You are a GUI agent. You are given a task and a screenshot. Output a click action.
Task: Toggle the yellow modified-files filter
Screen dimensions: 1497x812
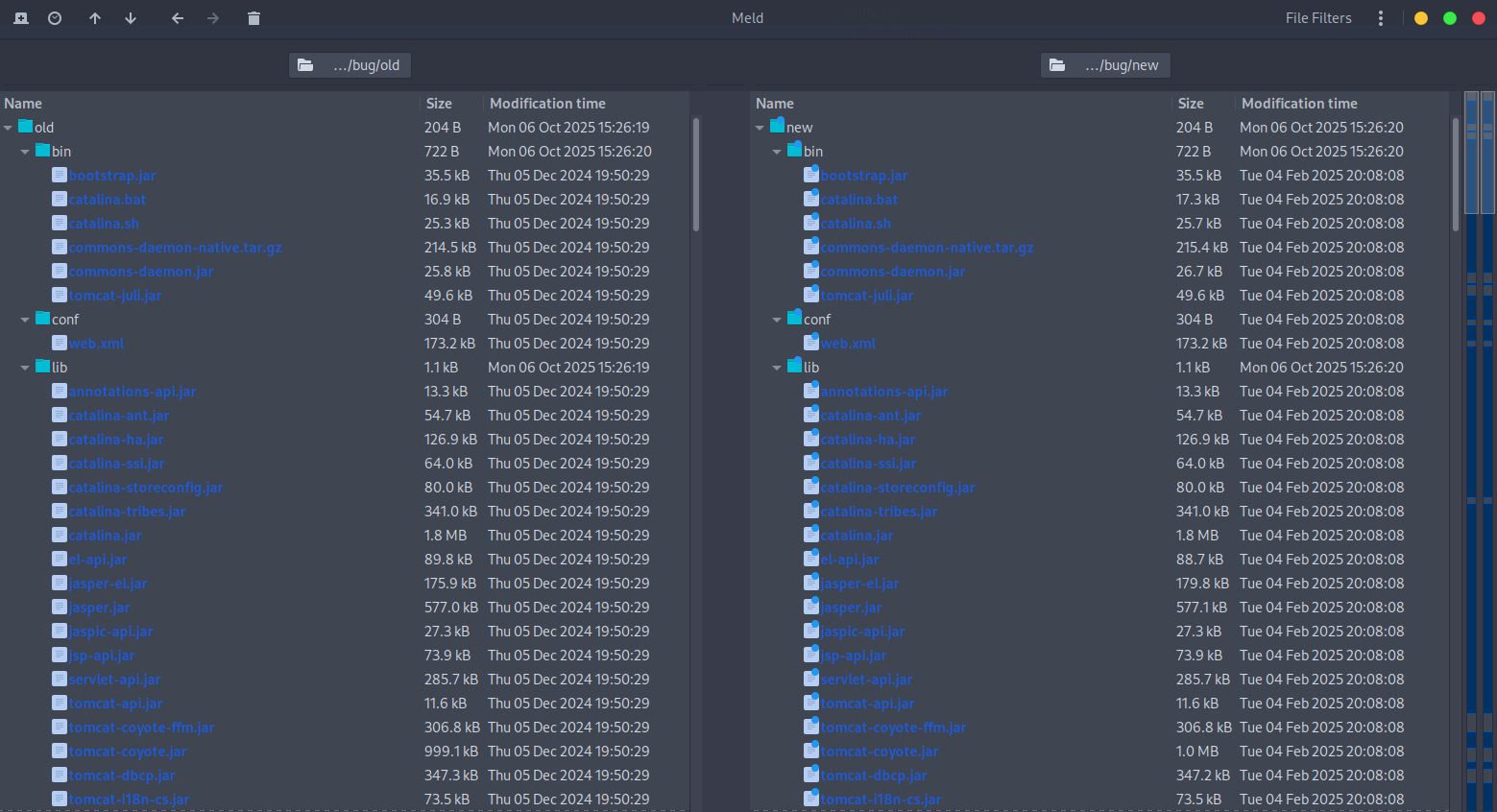coord(1421,17)
